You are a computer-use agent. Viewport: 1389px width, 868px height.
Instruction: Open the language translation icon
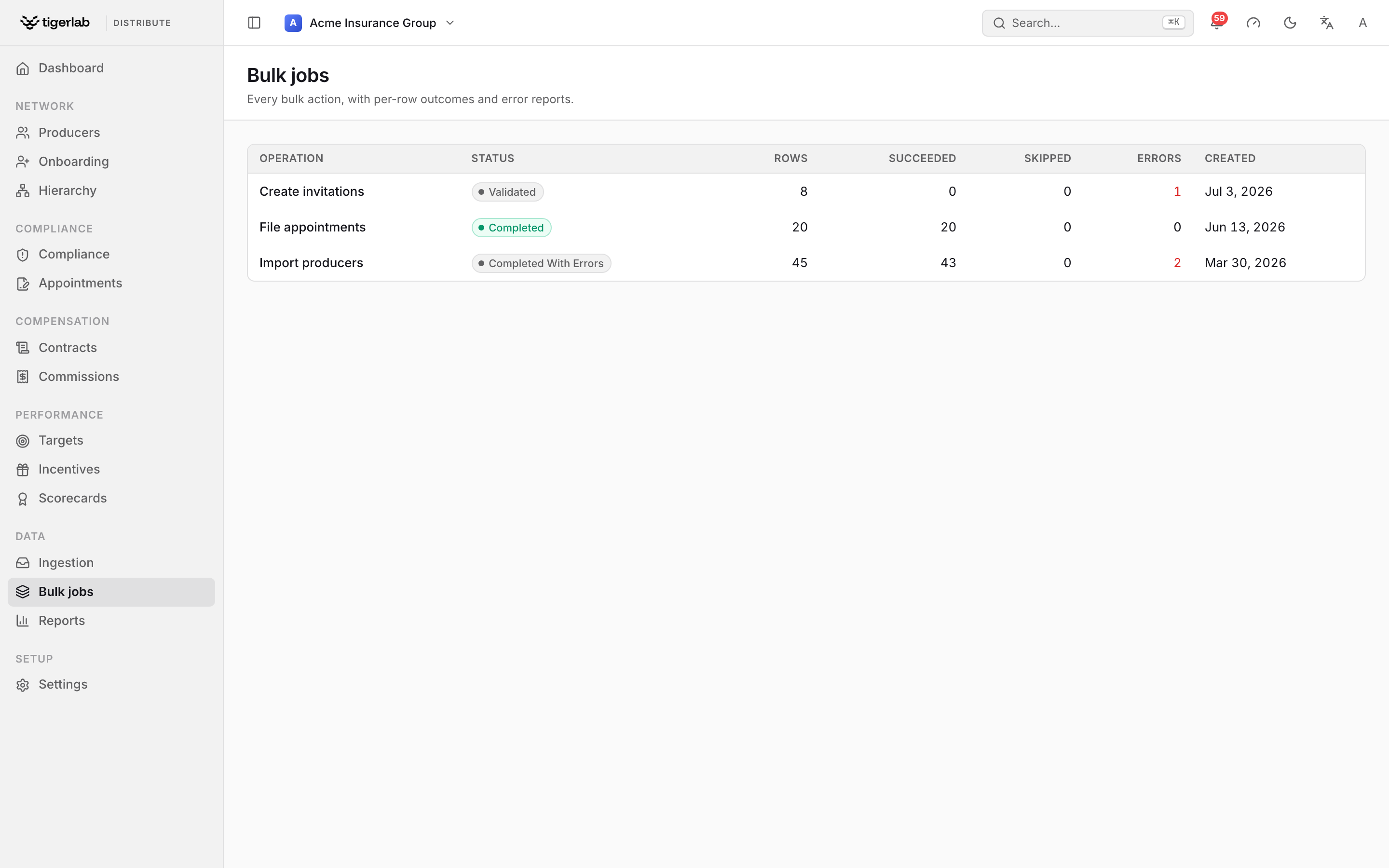tap(1326, 23)
